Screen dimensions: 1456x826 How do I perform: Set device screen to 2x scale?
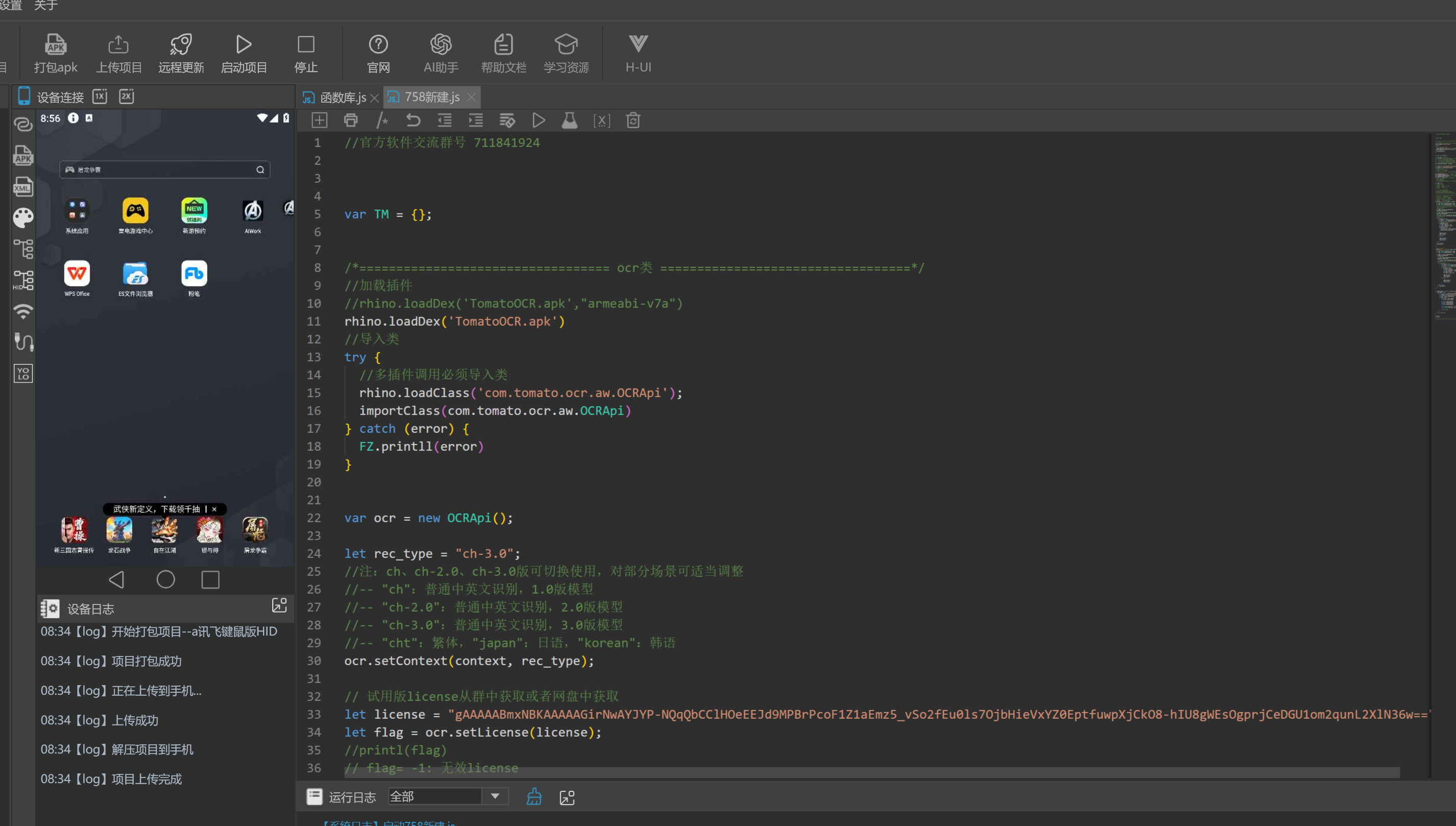[x=127, y=96]
